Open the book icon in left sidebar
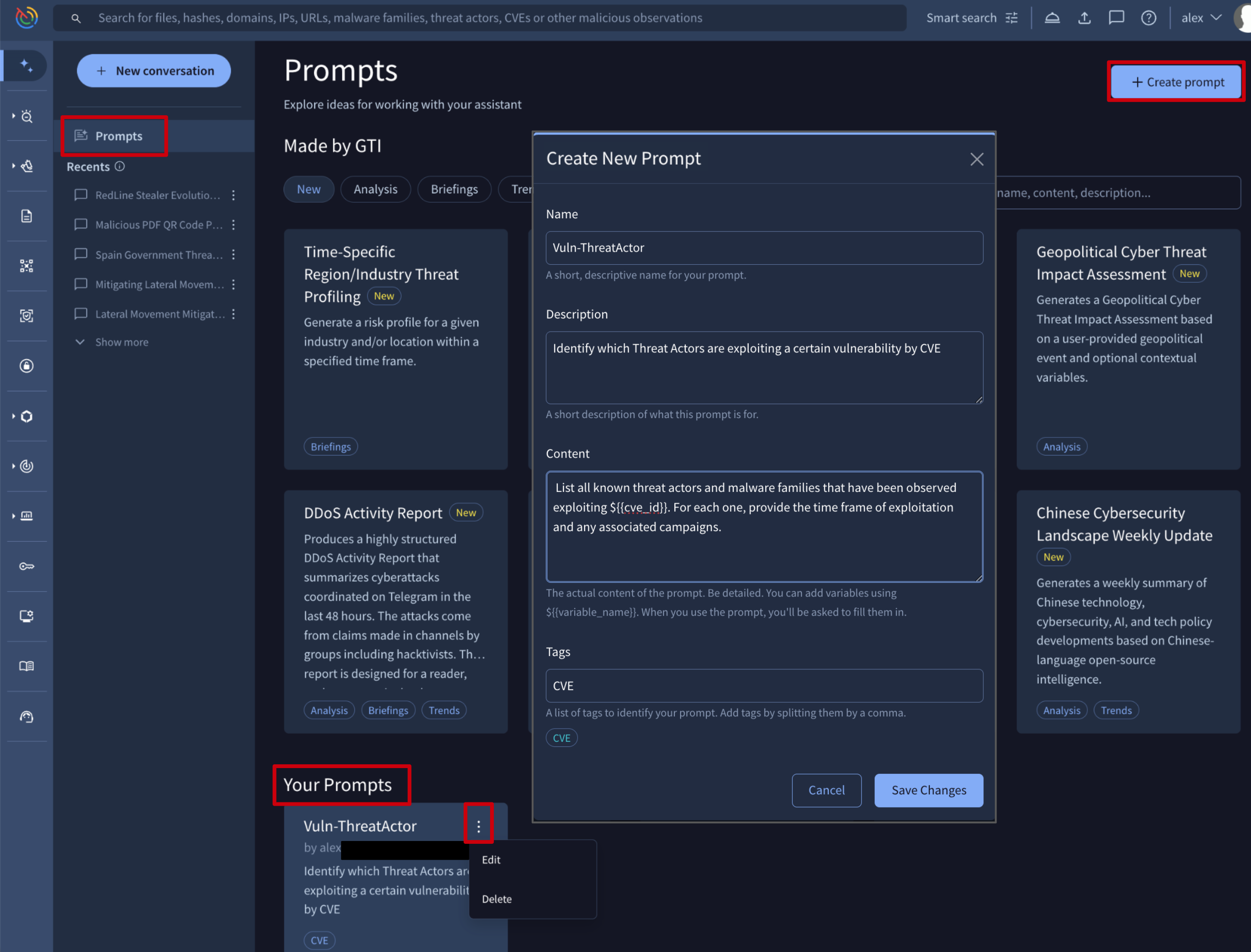This screenshot has height=952, width=1251. [x=26, y=666]
